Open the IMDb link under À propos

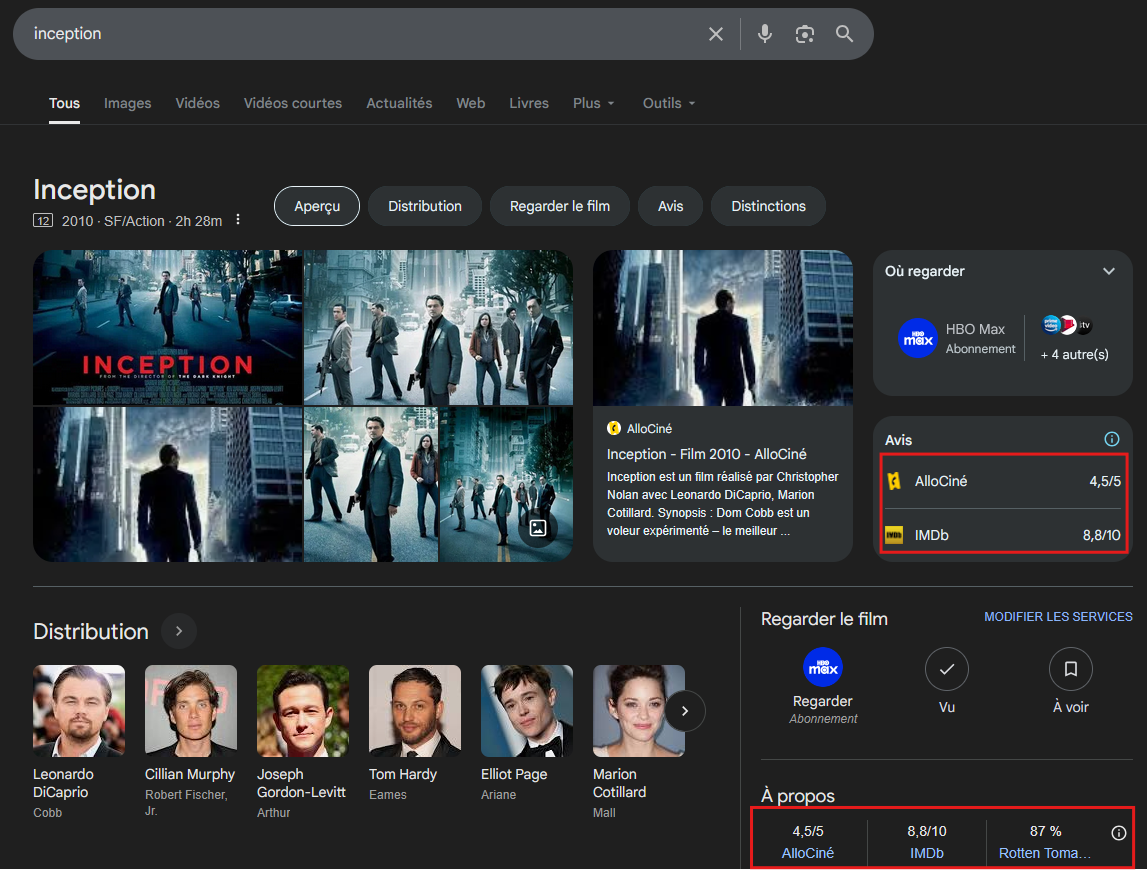[x=927, y=853]
